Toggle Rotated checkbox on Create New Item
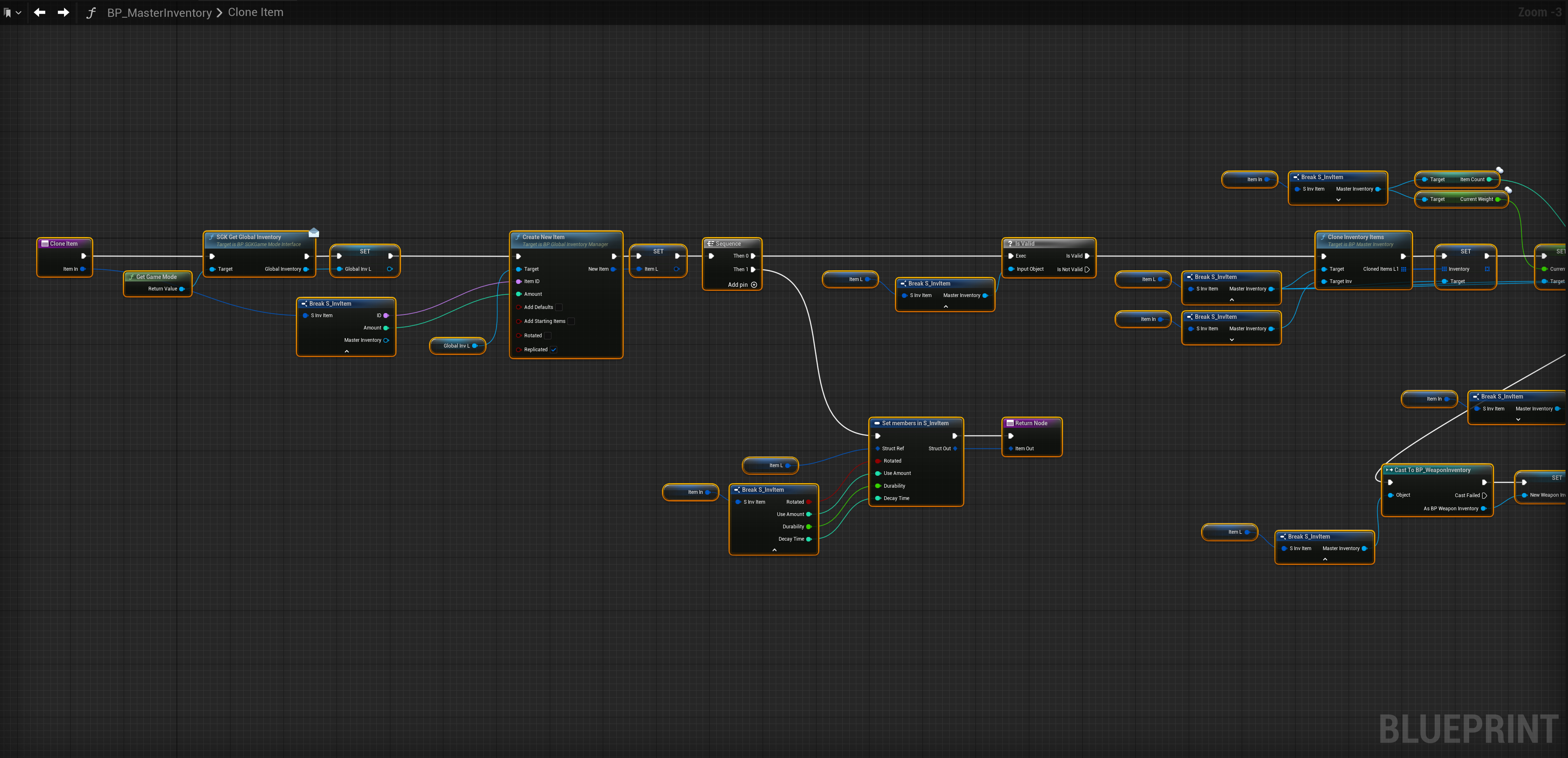Screen dimensions: 1568x758 pos(547,336)
